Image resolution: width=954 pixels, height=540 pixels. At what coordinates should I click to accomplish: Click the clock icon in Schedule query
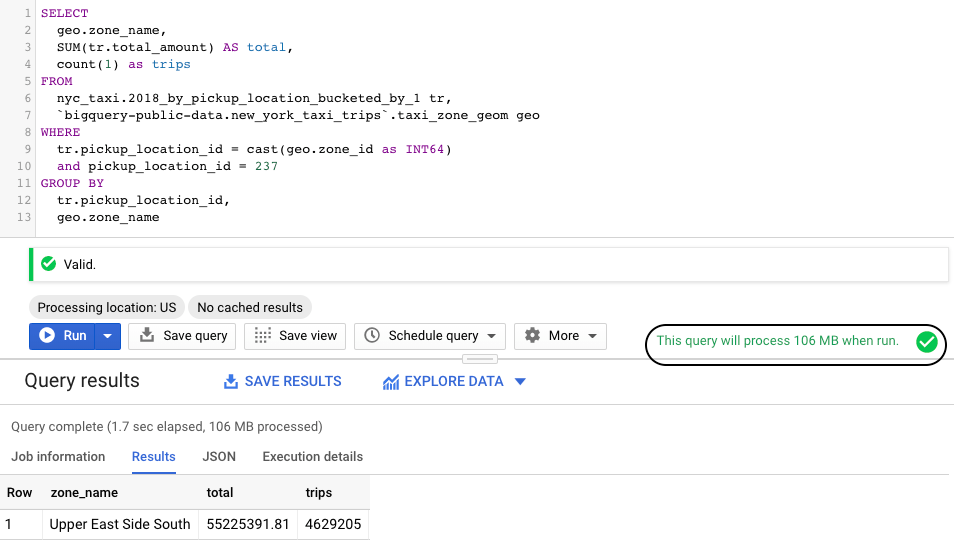[372, 336]
